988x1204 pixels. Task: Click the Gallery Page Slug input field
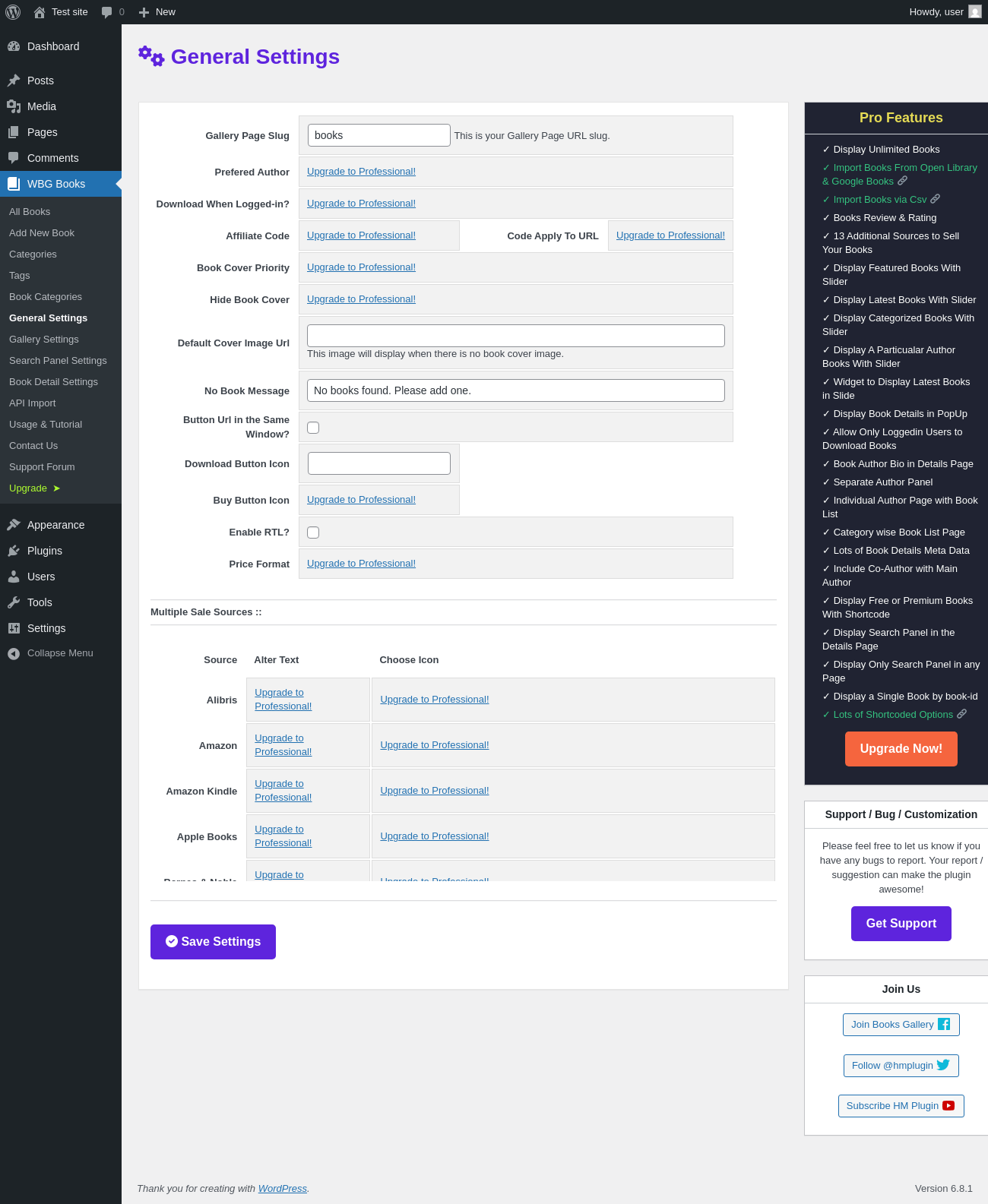pyautogui.click(x=378, y=135)
